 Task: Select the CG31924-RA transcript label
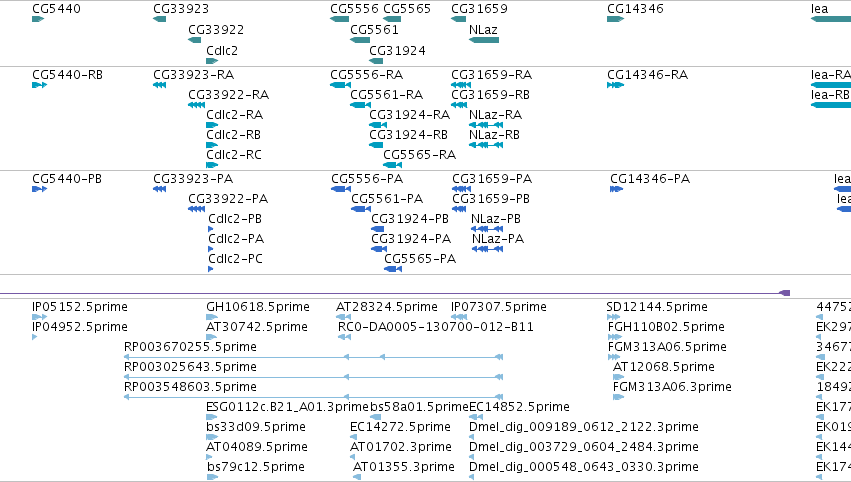[x=410, y=115]
